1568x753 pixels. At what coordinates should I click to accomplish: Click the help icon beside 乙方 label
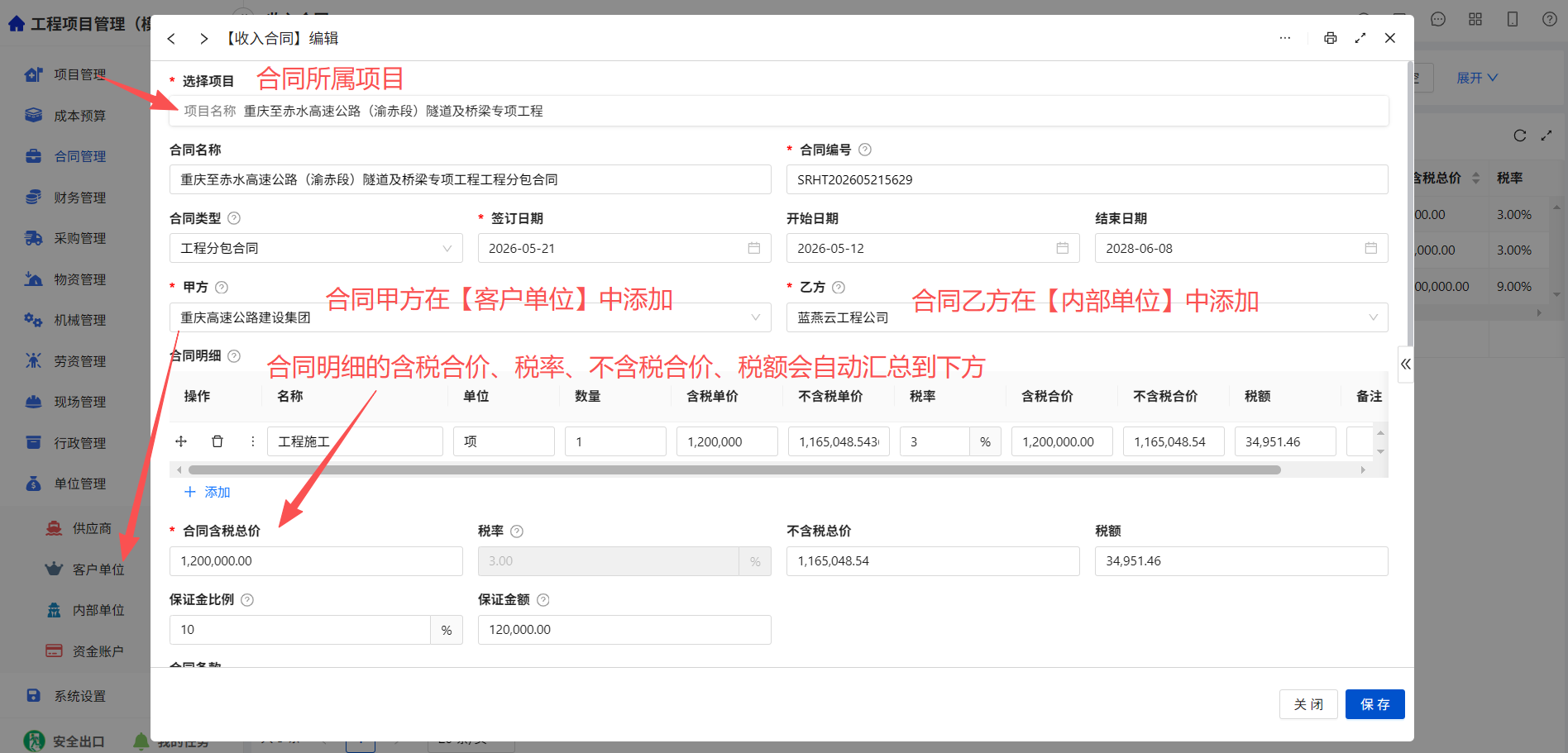(x=839, y=288)
